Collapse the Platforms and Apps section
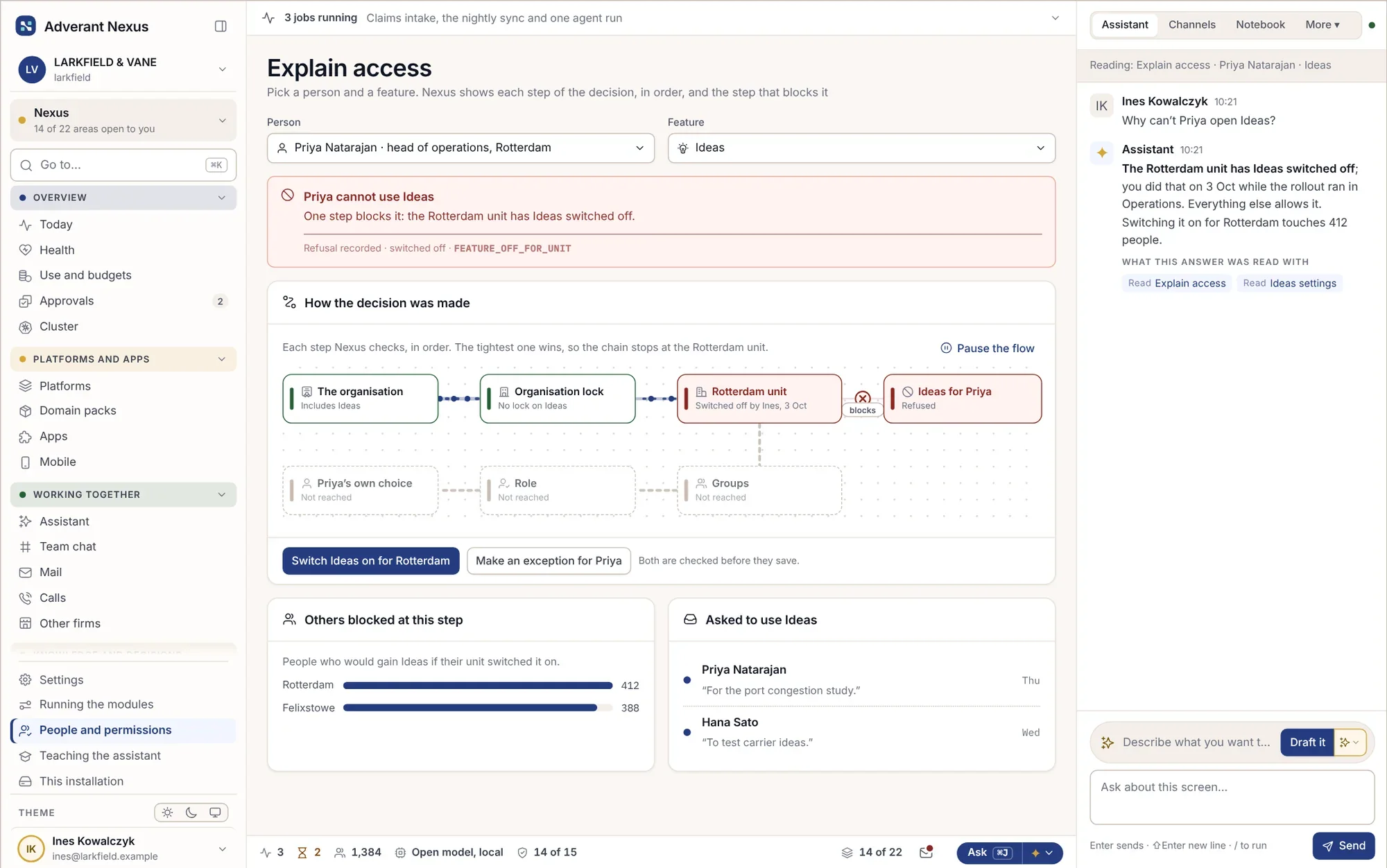1387x868 pixels. [123, 359]
